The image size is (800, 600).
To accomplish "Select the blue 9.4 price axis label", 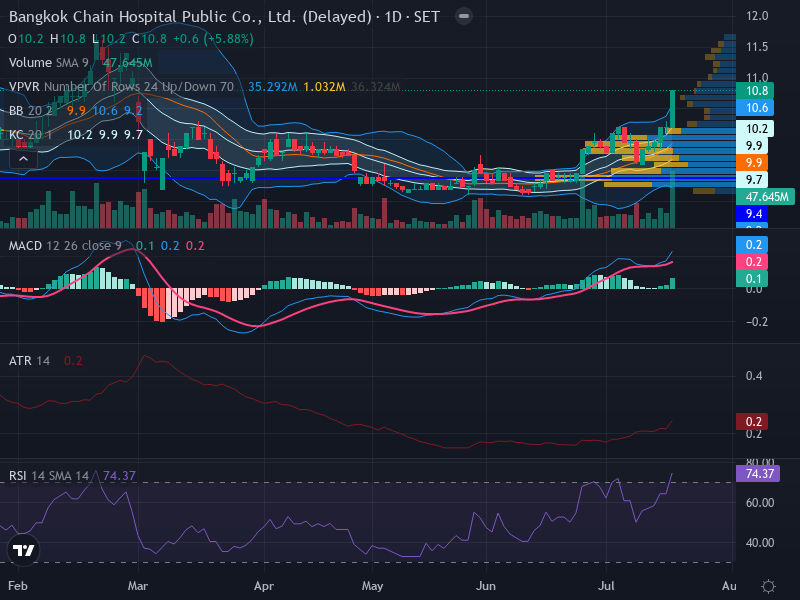I will 752,214.
